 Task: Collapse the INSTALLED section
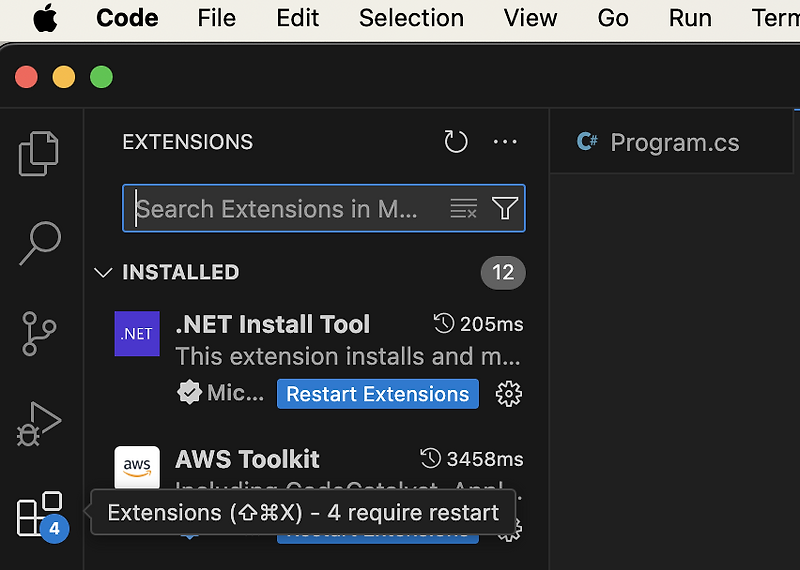pyautogui.click(x=103, y=272)
